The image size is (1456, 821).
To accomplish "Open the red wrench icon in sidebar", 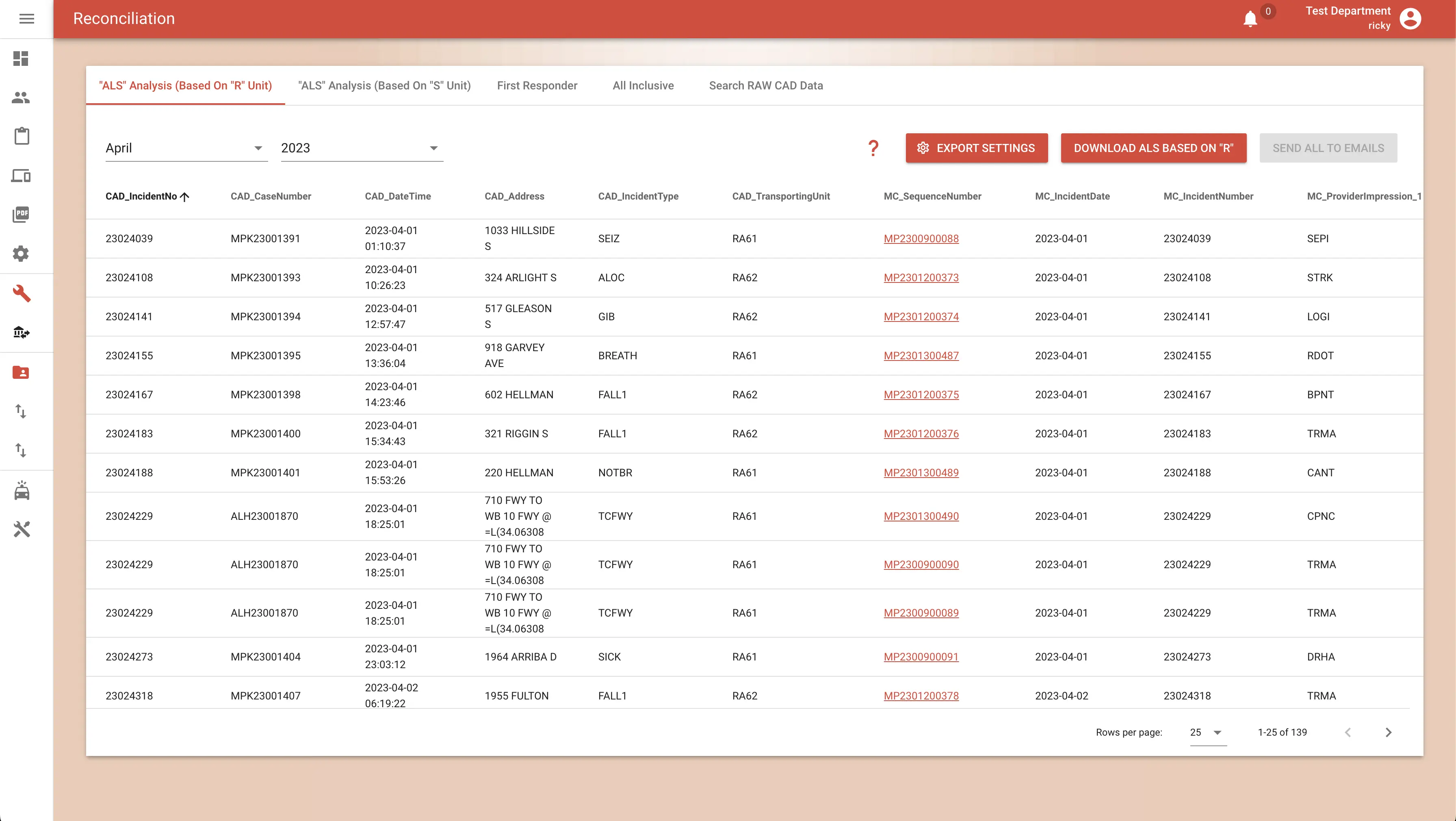I will click(x=22, y=293).
